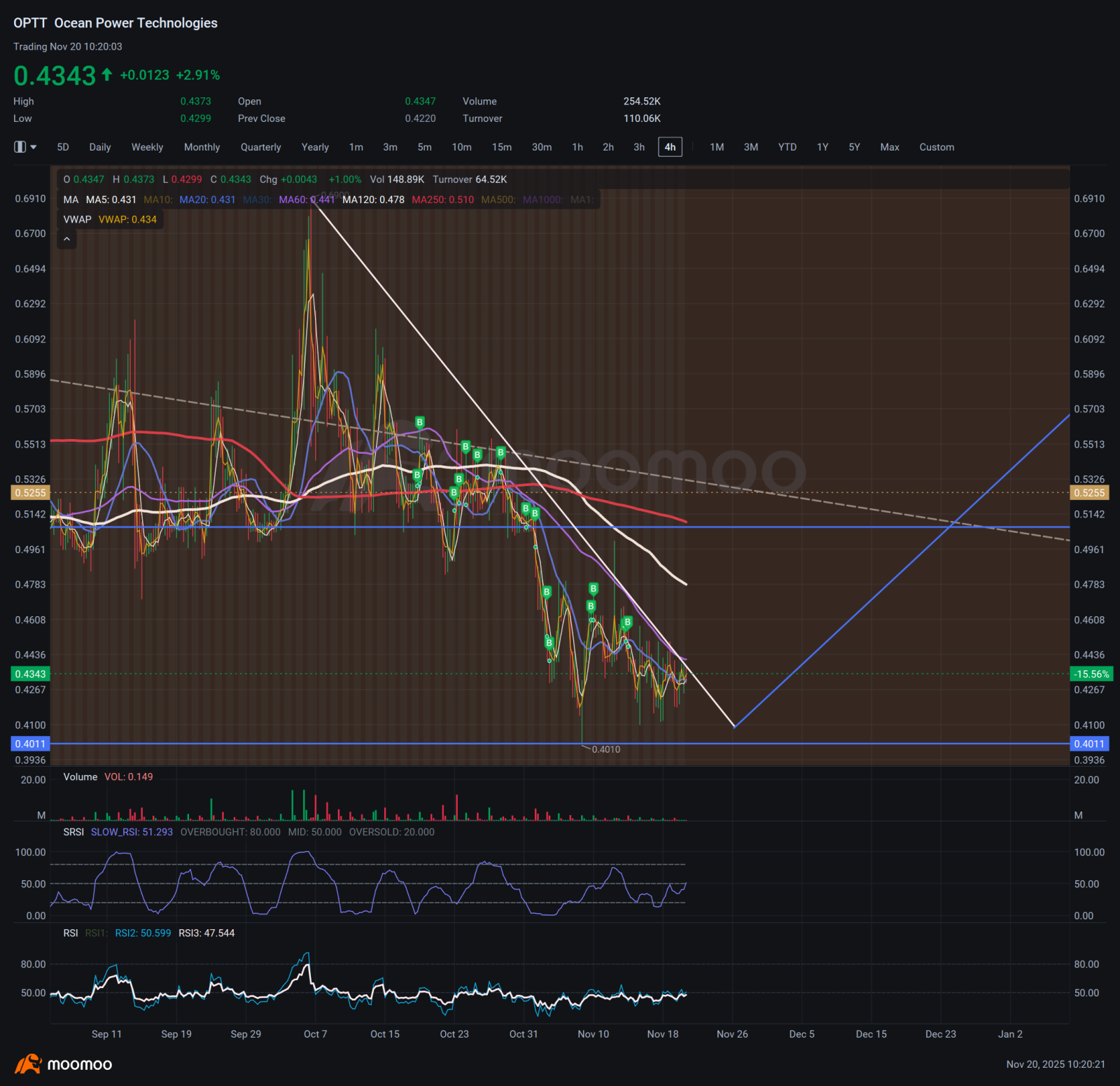Switch to Daily timeframe
This screenshot has width=1120, height=1086.
[100, 147]
